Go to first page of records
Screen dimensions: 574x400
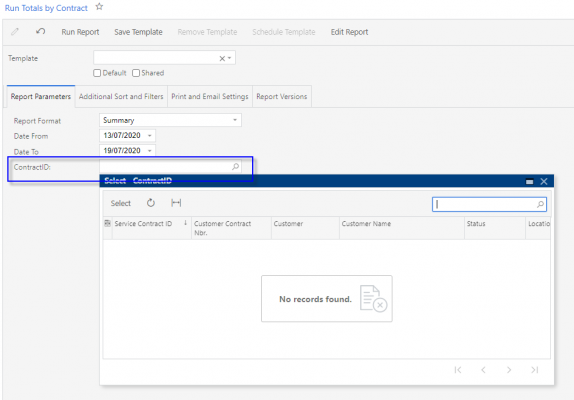[x=458, y=370]
